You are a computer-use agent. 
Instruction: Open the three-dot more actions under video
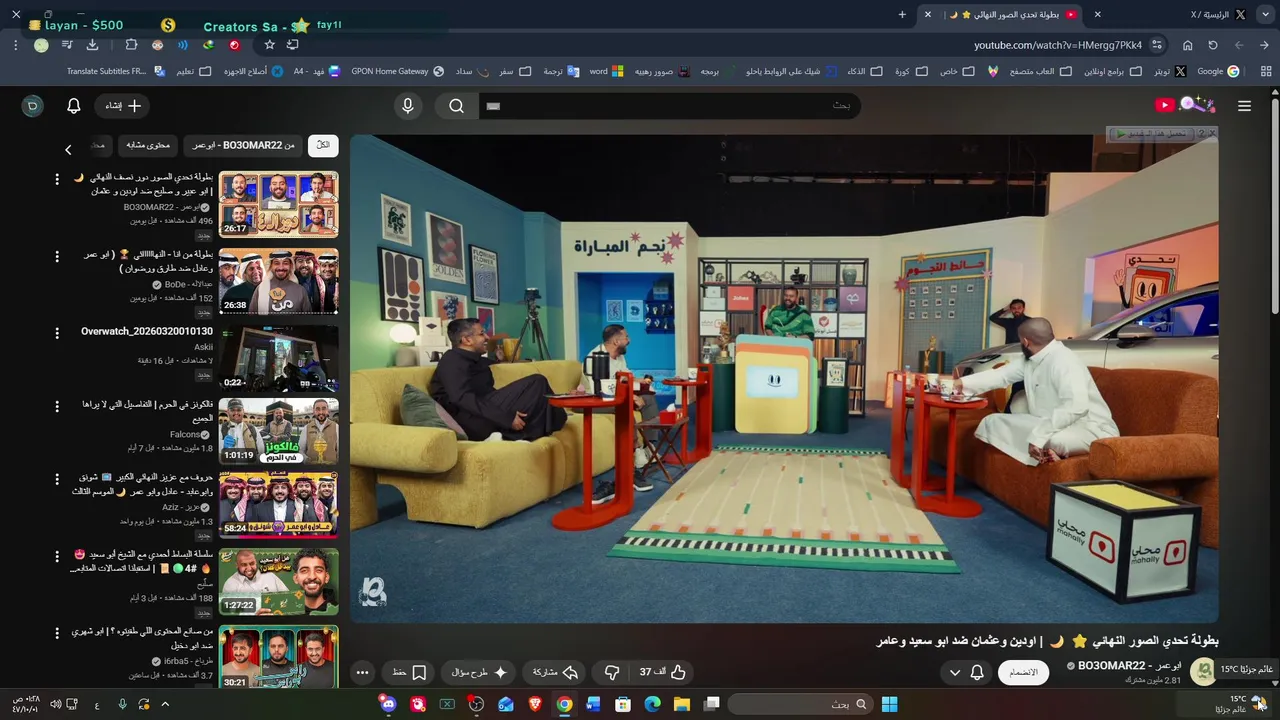coord(363,672)
